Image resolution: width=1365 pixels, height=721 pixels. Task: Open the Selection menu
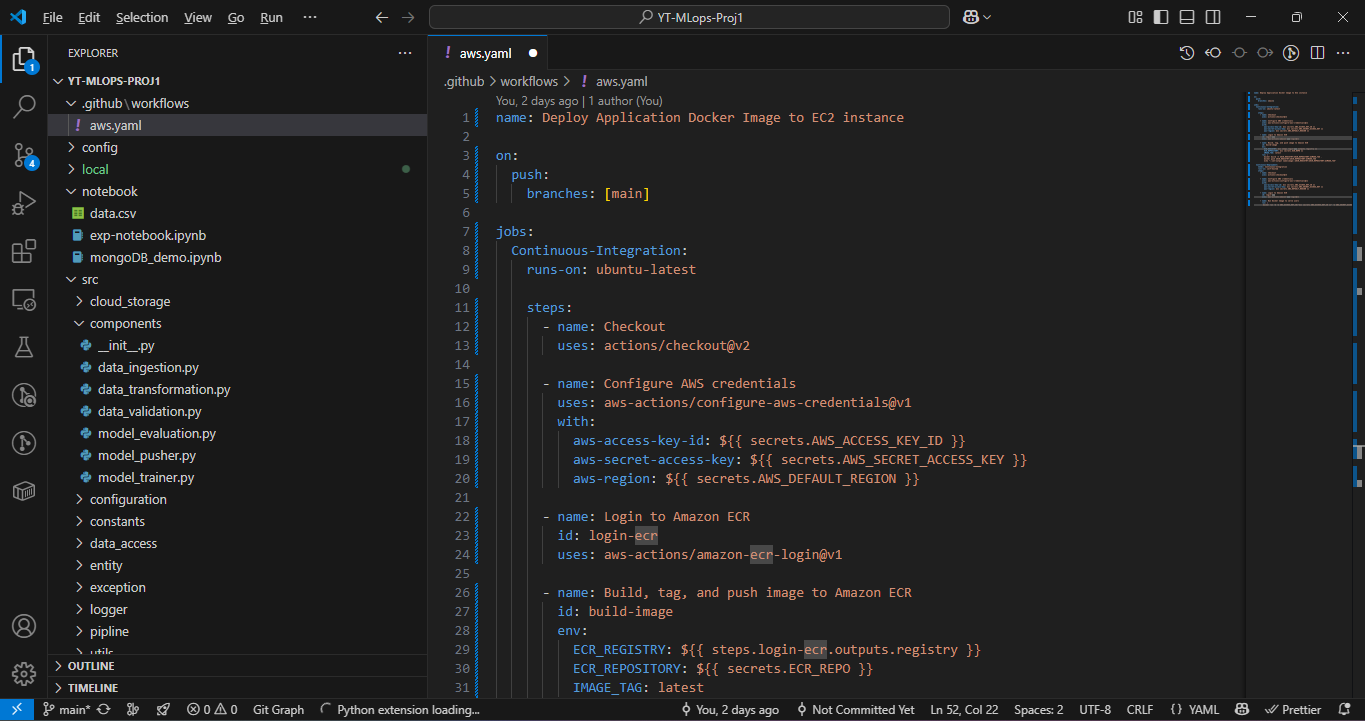142,18
